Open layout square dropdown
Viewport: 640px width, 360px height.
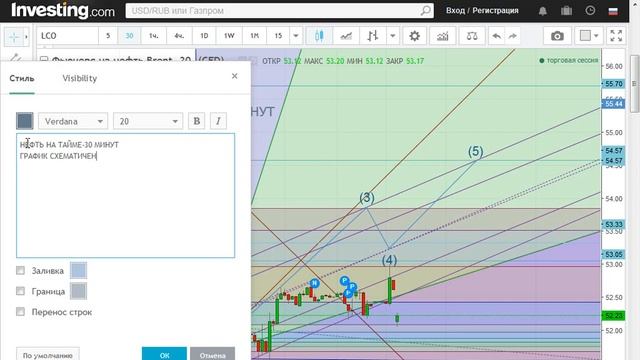tap(589, 36)
